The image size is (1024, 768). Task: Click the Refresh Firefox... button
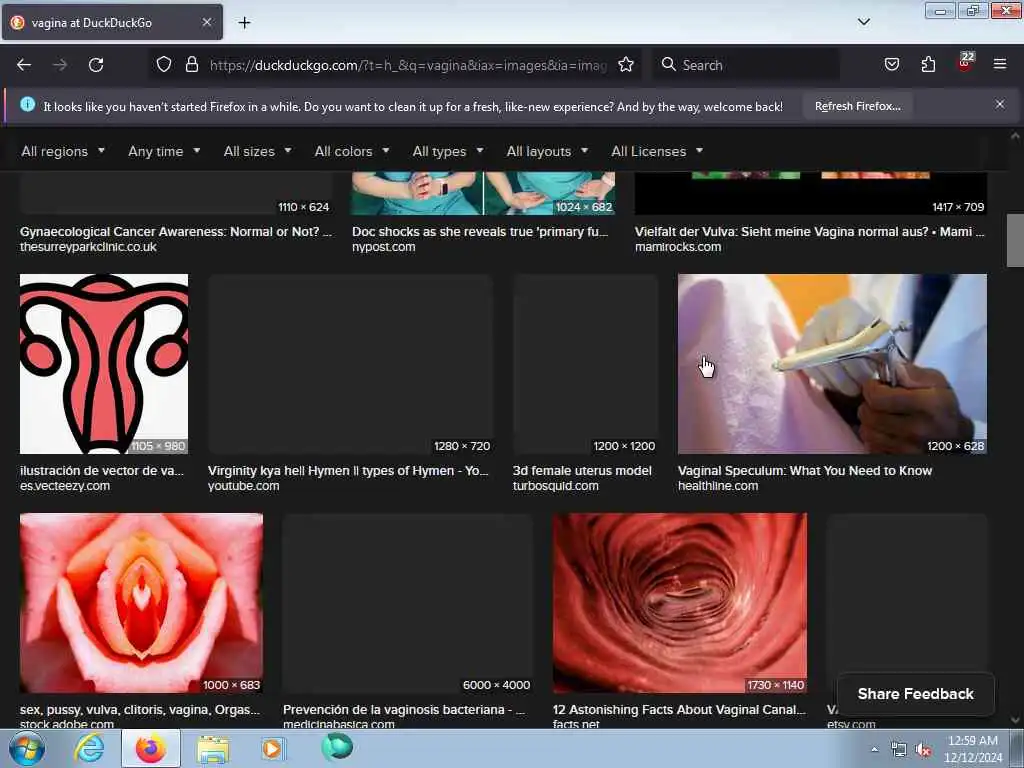pyautogui.click(x=857, y=106)
